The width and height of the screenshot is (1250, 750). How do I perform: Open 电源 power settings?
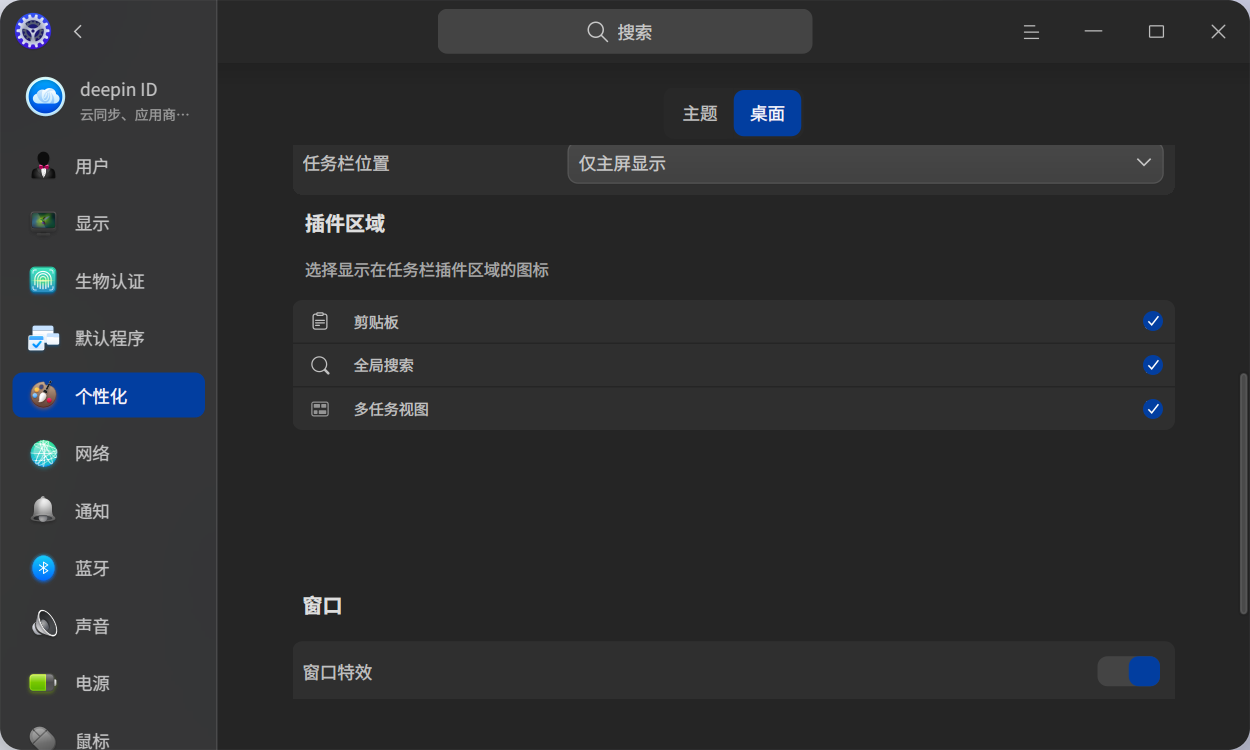click(109, 683)
